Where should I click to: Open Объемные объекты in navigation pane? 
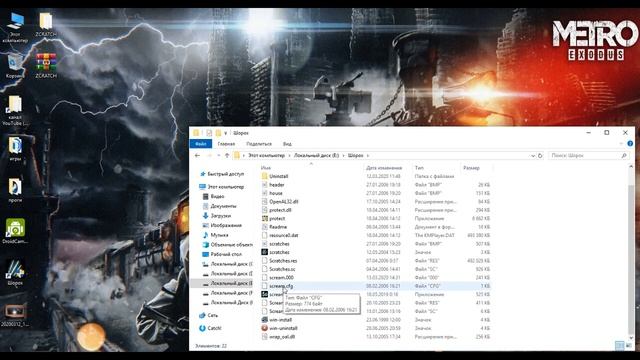227,245
